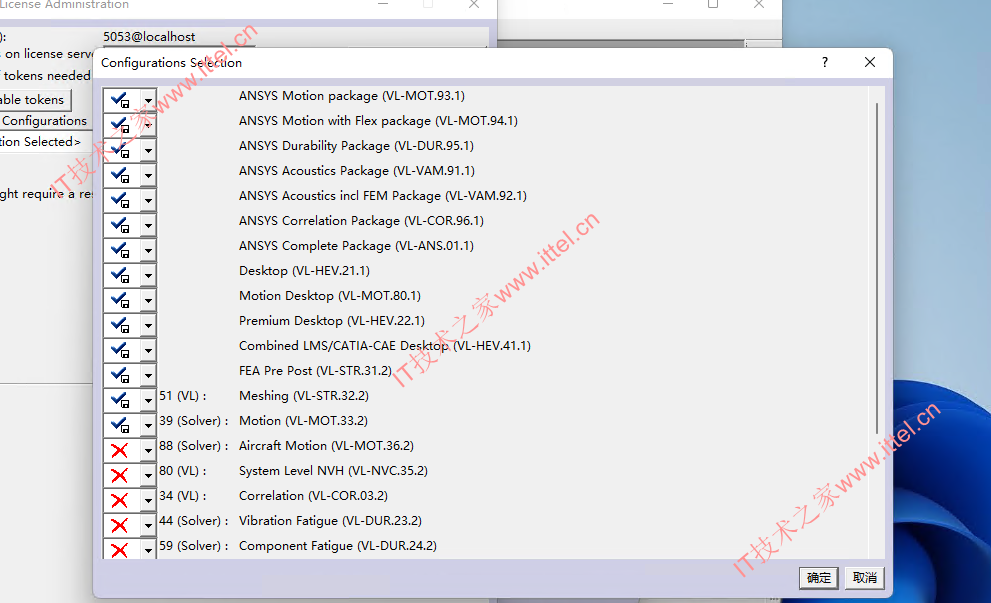This screenshot has height=603, width=991.
Task: Open dropdown arrow for Combined LMS/CATIA-CAE Desktop
Action: (x=148, y=350)
